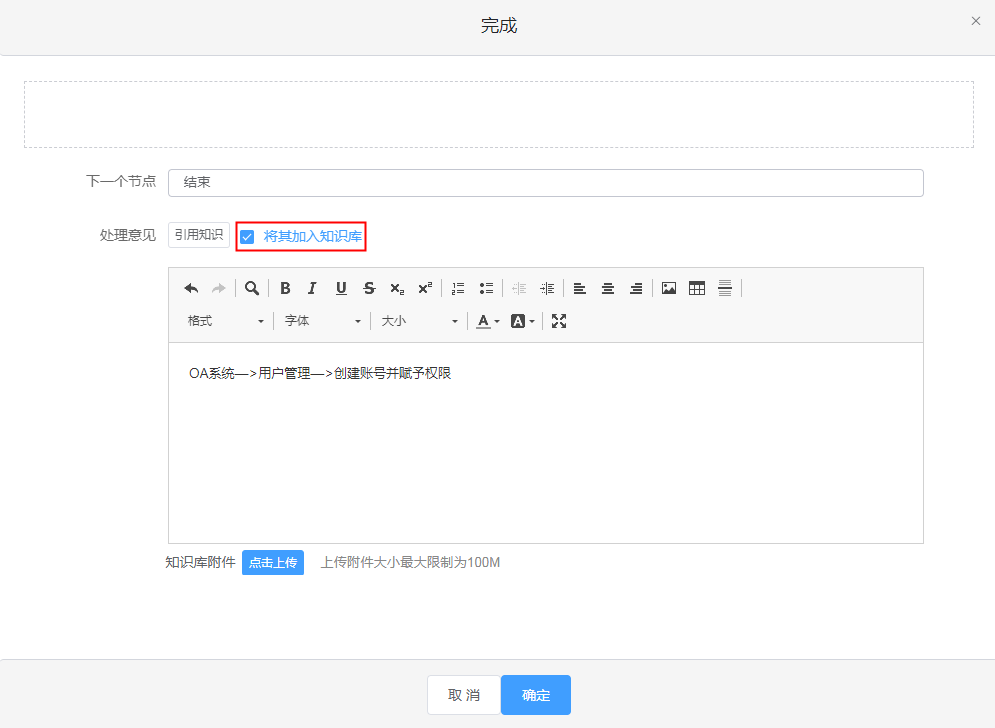Screen dimensions: 995x728
Task: Open find with the magnifier icon
Action: (252, 288)
